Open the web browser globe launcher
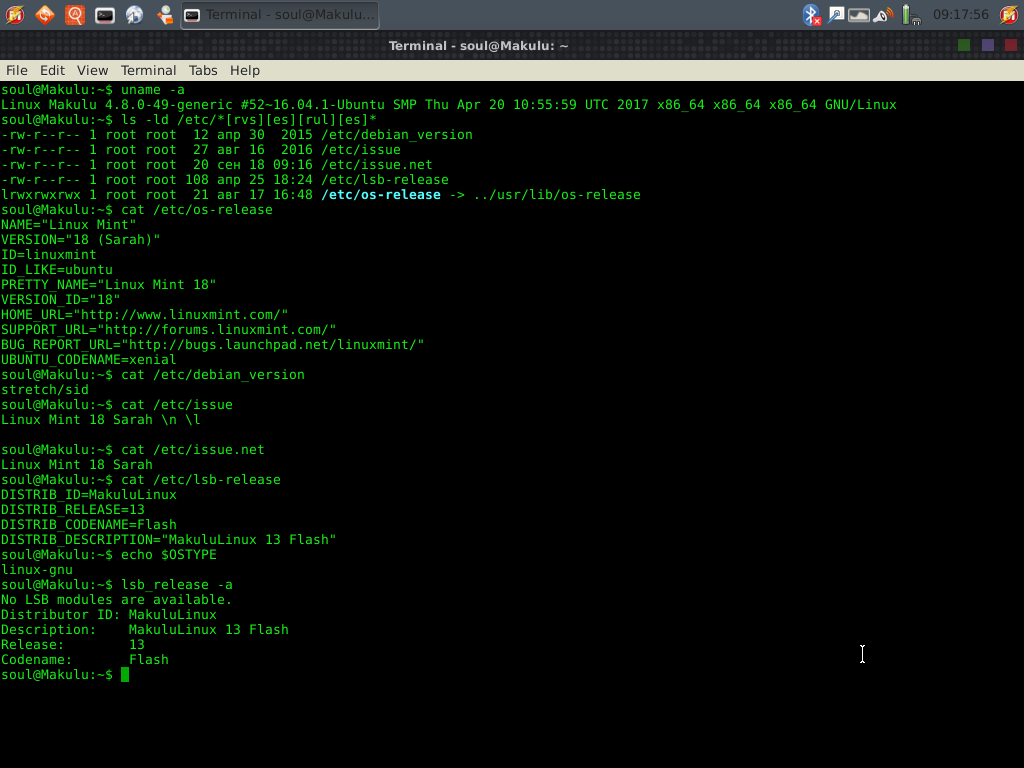 (x=135, y=14)
